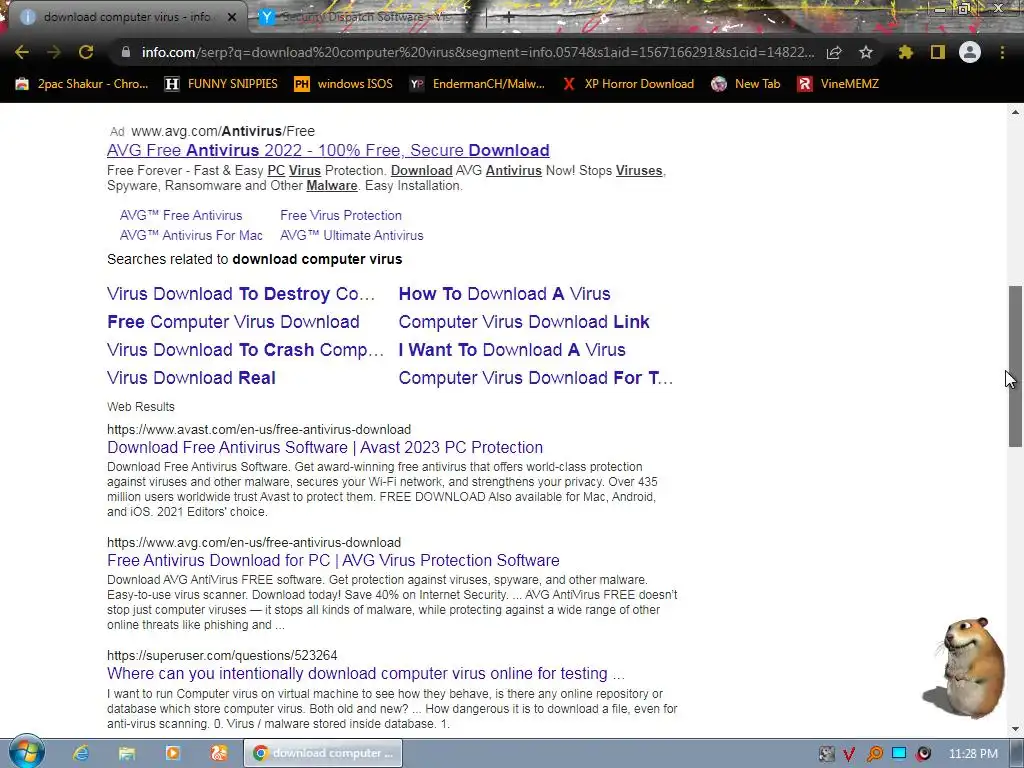Open the round disc tray icon

coord(923,754)
